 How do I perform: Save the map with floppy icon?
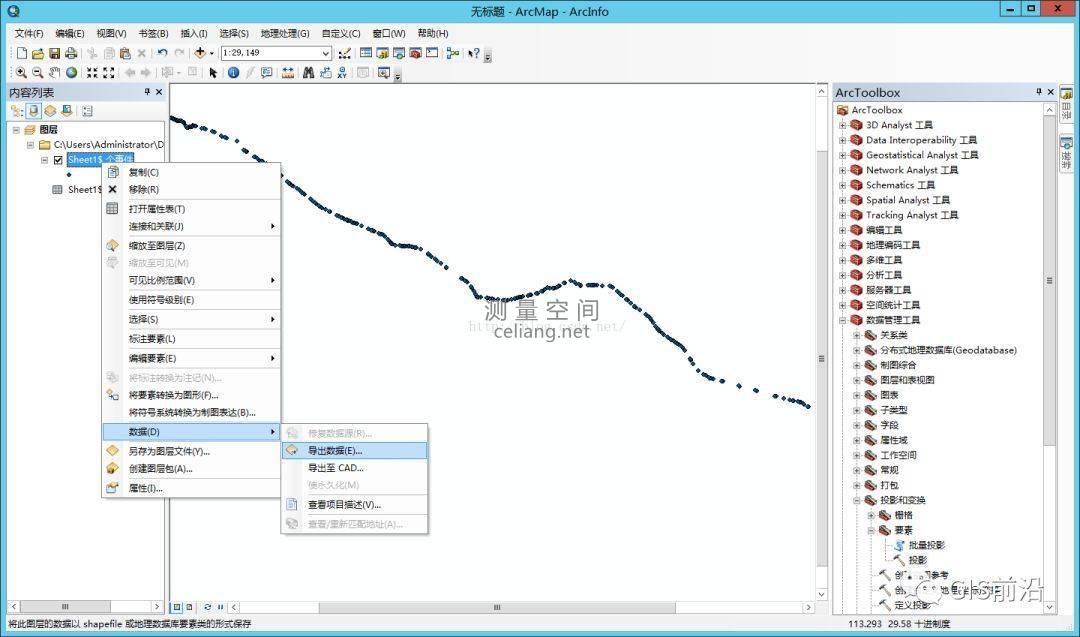54,53
